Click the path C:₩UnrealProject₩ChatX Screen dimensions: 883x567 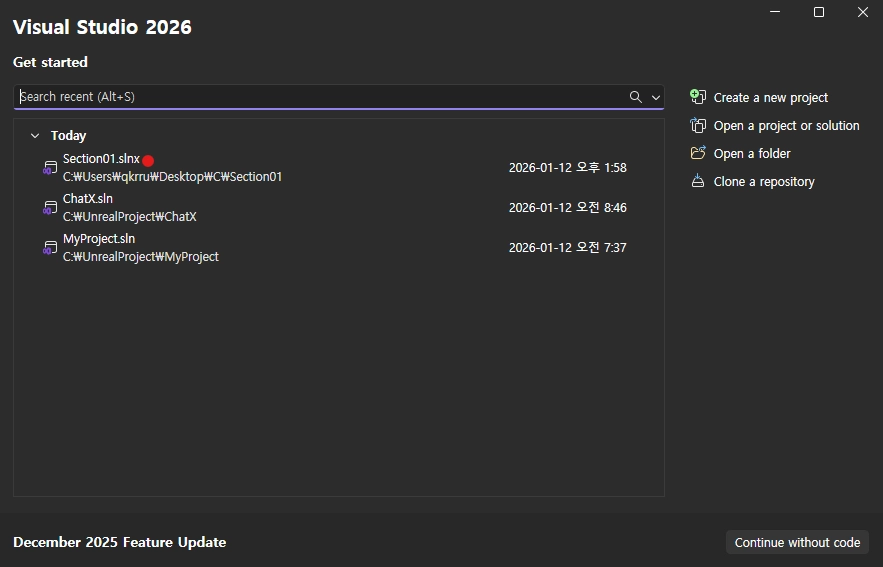[x=130, y=217]
